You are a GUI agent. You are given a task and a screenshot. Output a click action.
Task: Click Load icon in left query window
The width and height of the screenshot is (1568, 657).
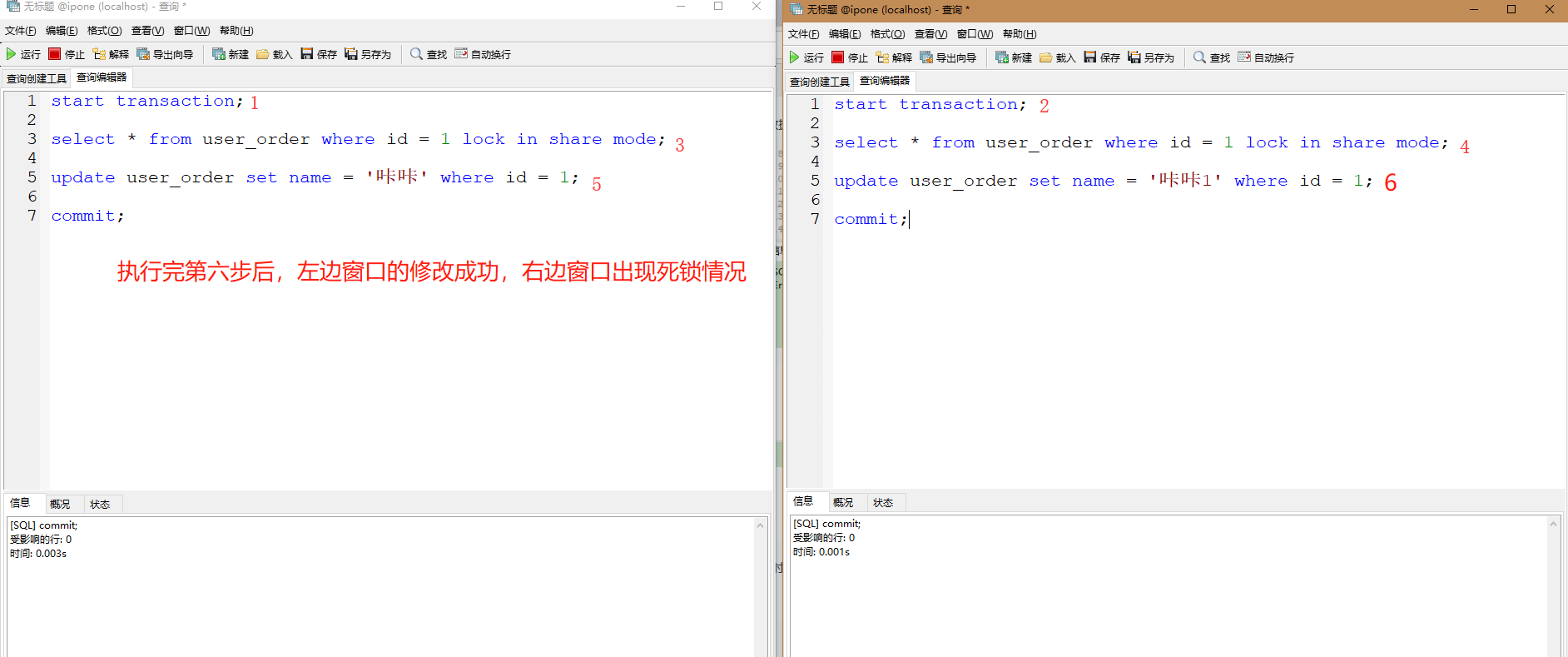(x=263, y=54)
